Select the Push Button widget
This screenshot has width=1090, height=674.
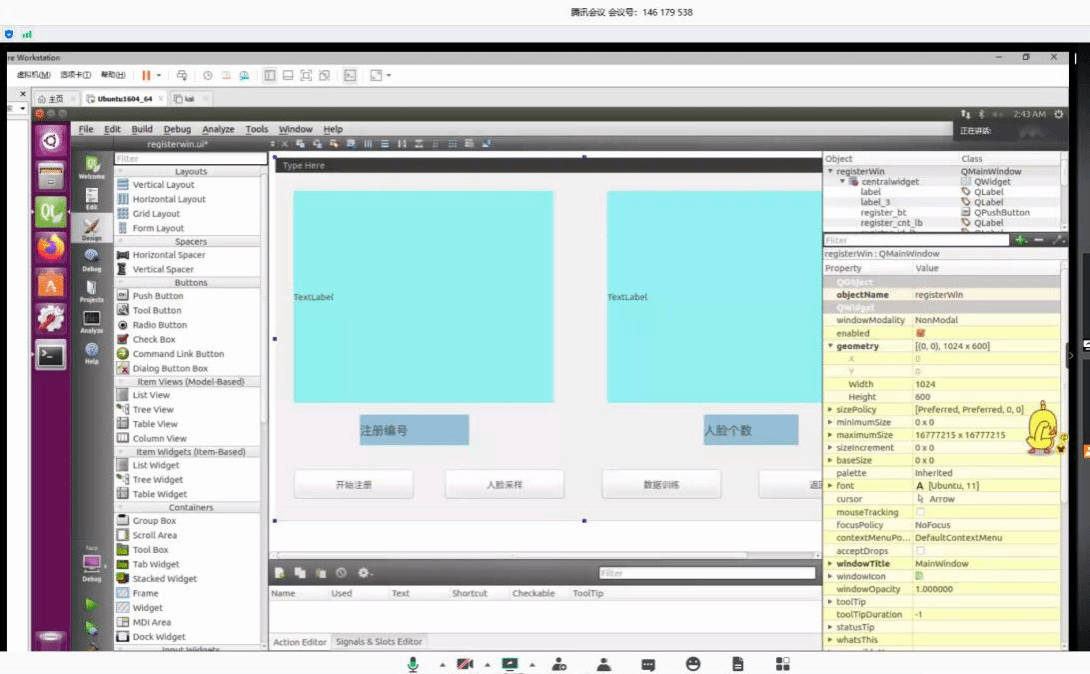pyautogui.click(x=157, y=296)
